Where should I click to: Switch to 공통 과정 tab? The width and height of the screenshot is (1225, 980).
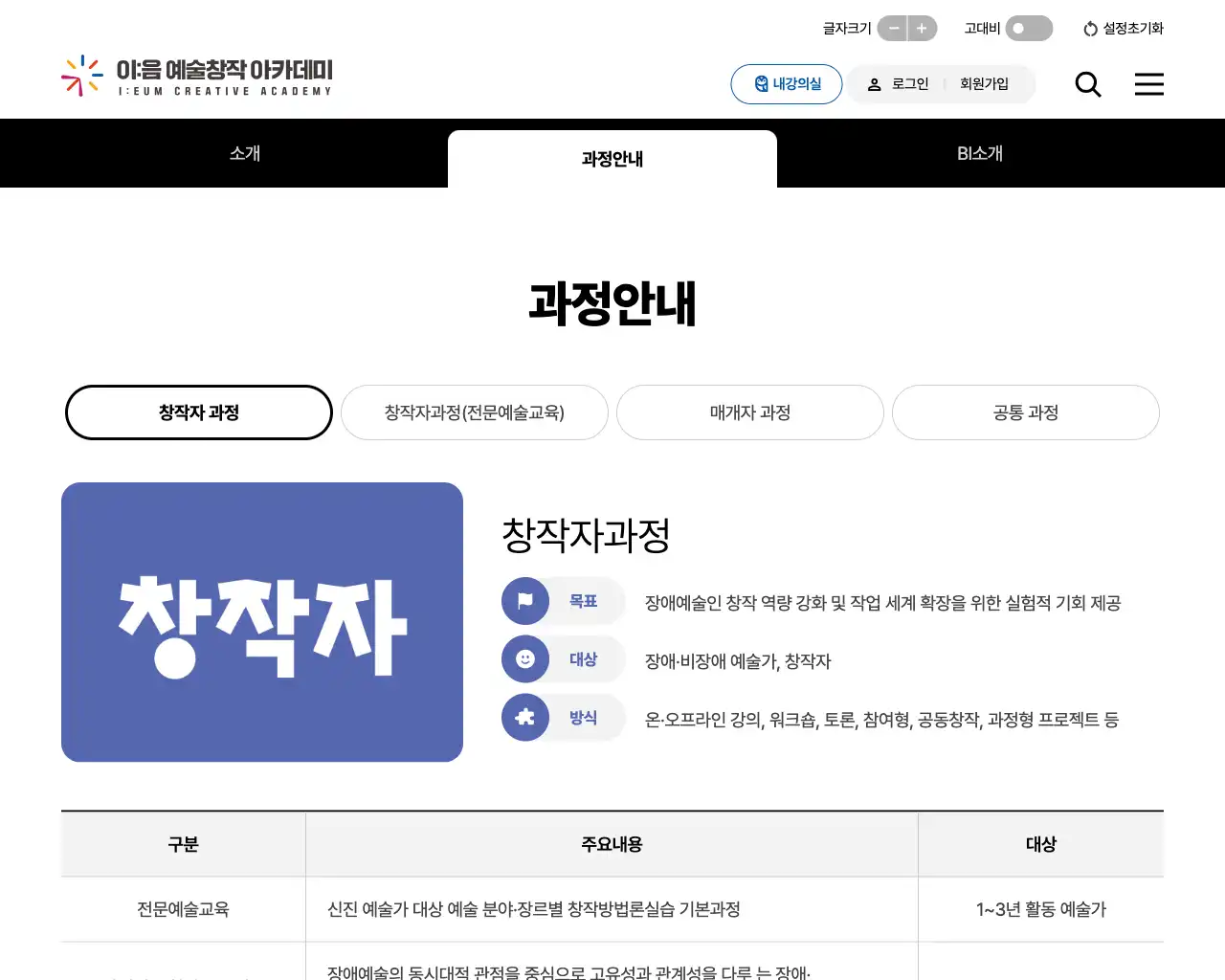pos(1026,412)
